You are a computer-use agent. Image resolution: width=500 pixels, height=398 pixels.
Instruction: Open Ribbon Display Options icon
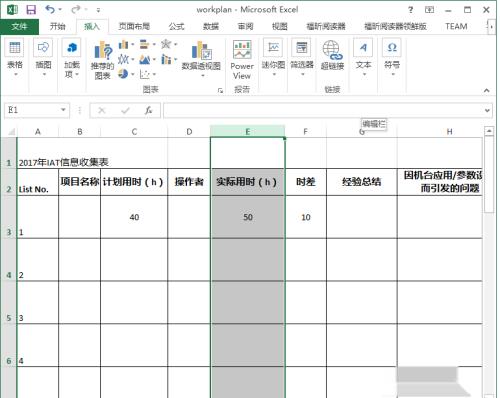click(429, 10)
